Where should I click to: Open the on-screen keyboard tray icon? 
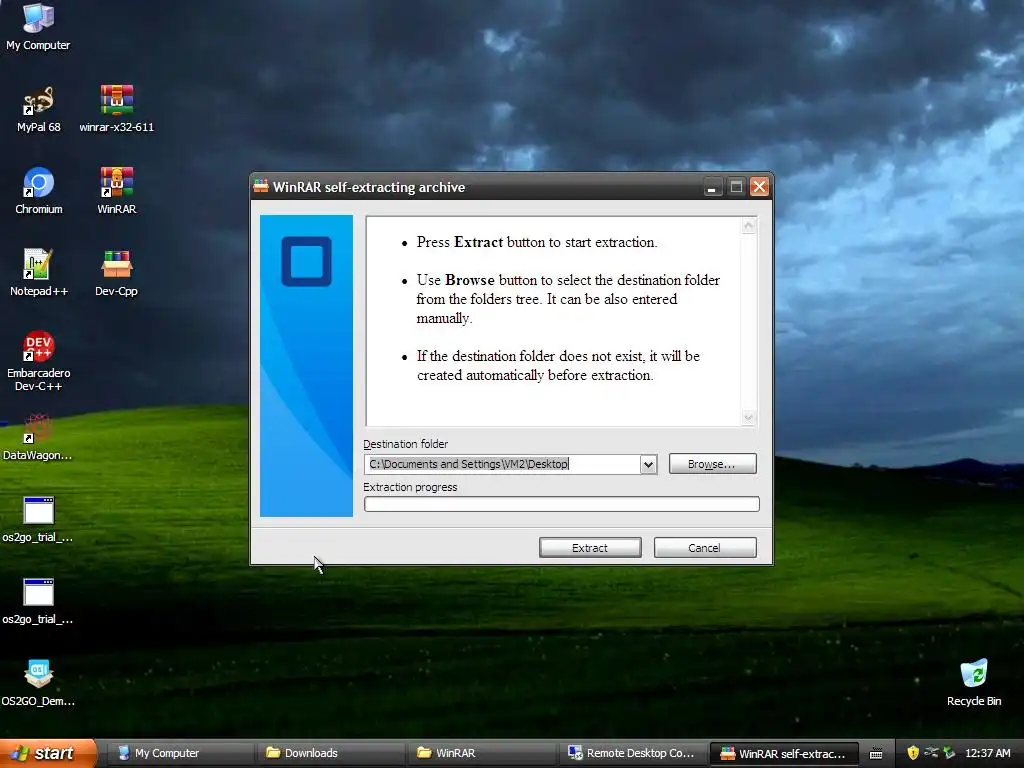point(876,754)
